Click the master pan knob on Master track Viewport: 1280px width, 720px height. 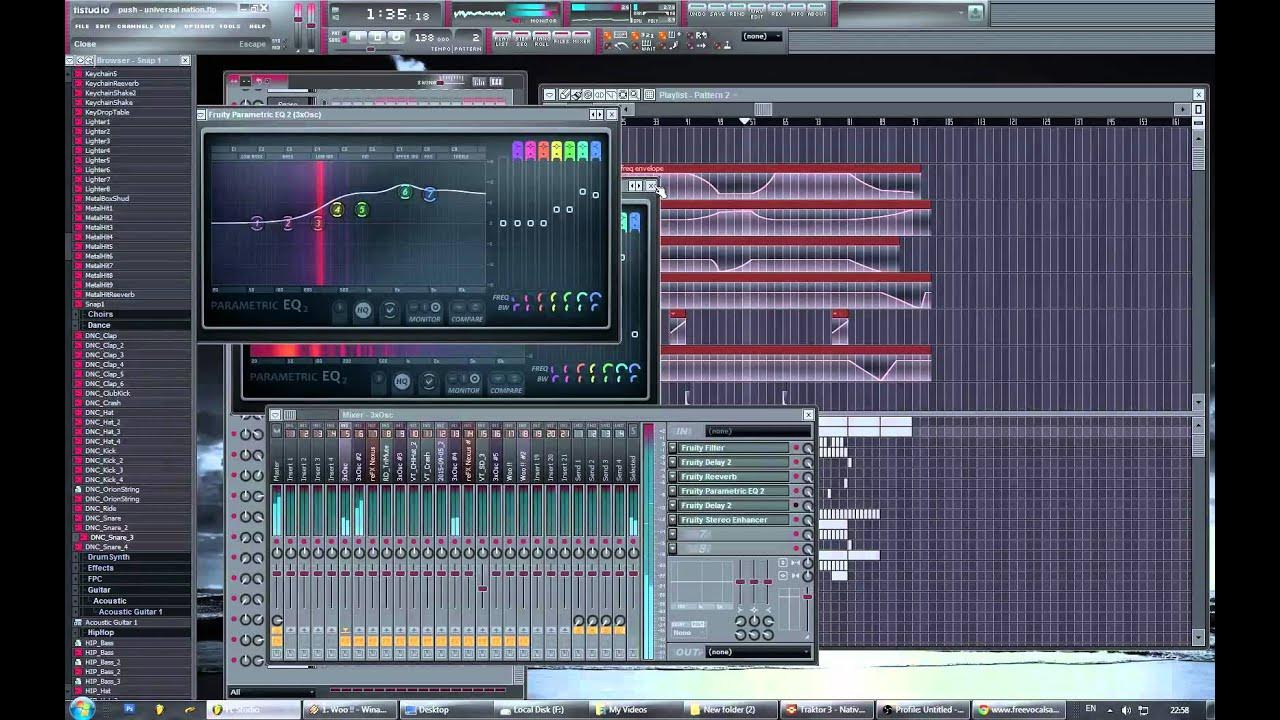click(x=276, y=553)
